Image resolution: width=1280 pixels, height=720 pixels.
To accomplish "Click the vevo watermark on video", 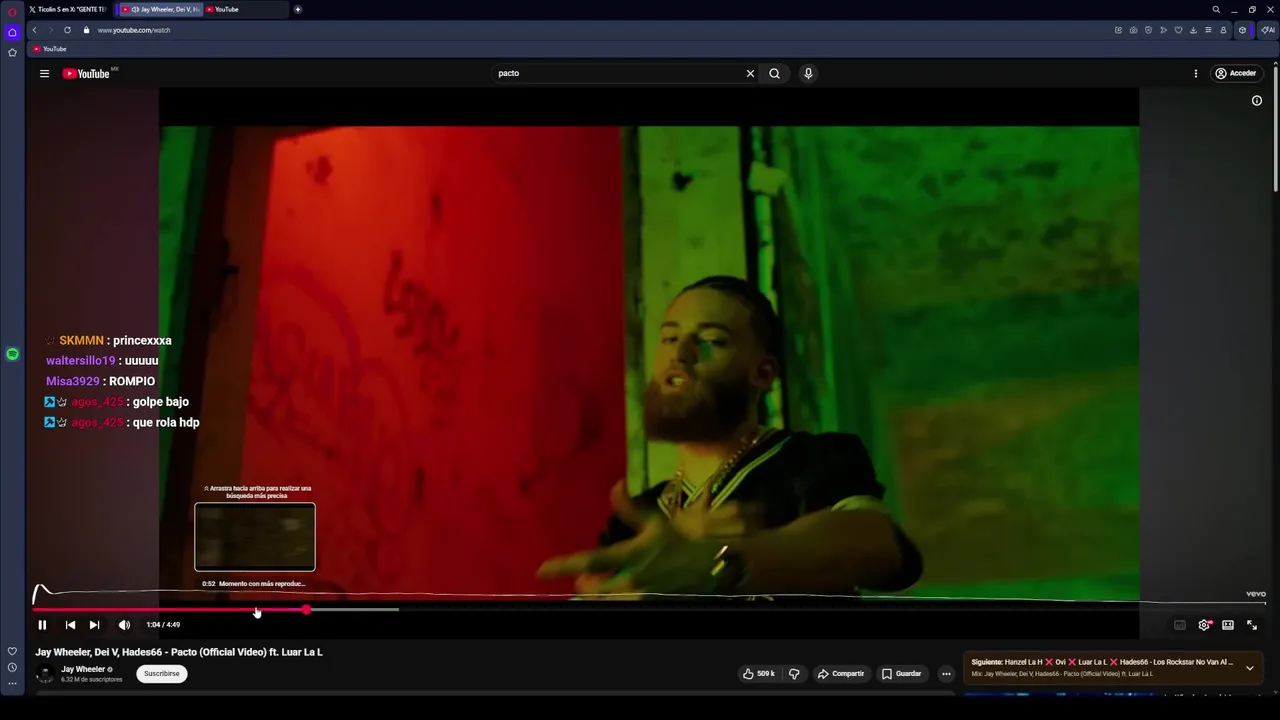I will tap(1256, 594).
